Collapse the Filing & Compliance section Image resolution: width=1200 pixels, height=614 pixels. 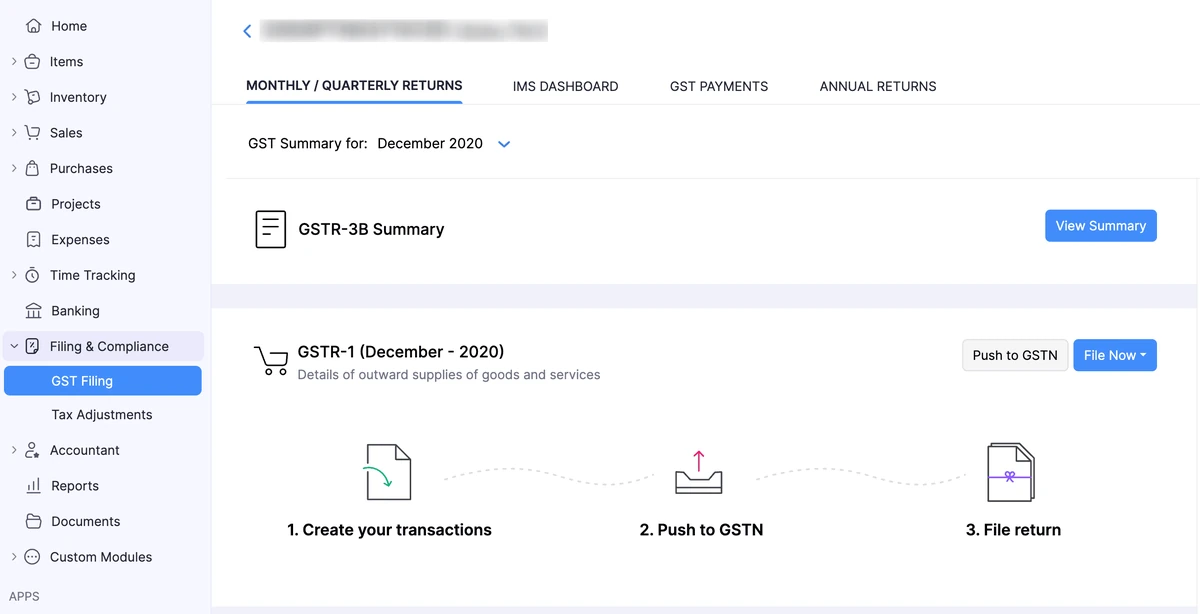tap(14, 346)
